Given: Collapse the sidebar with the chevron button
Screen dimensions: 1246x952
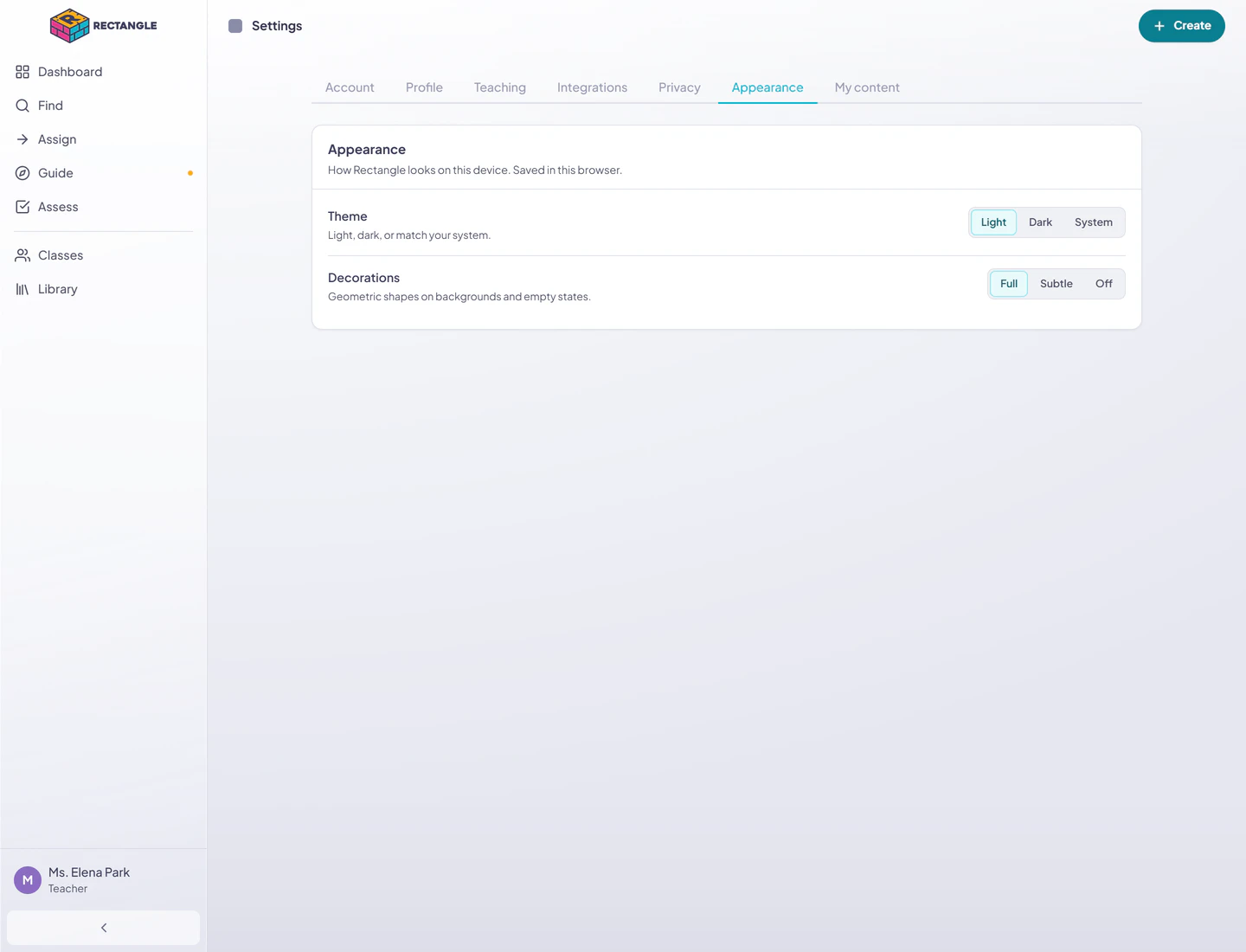Looking at the screenshot, I should coord(104,928).
